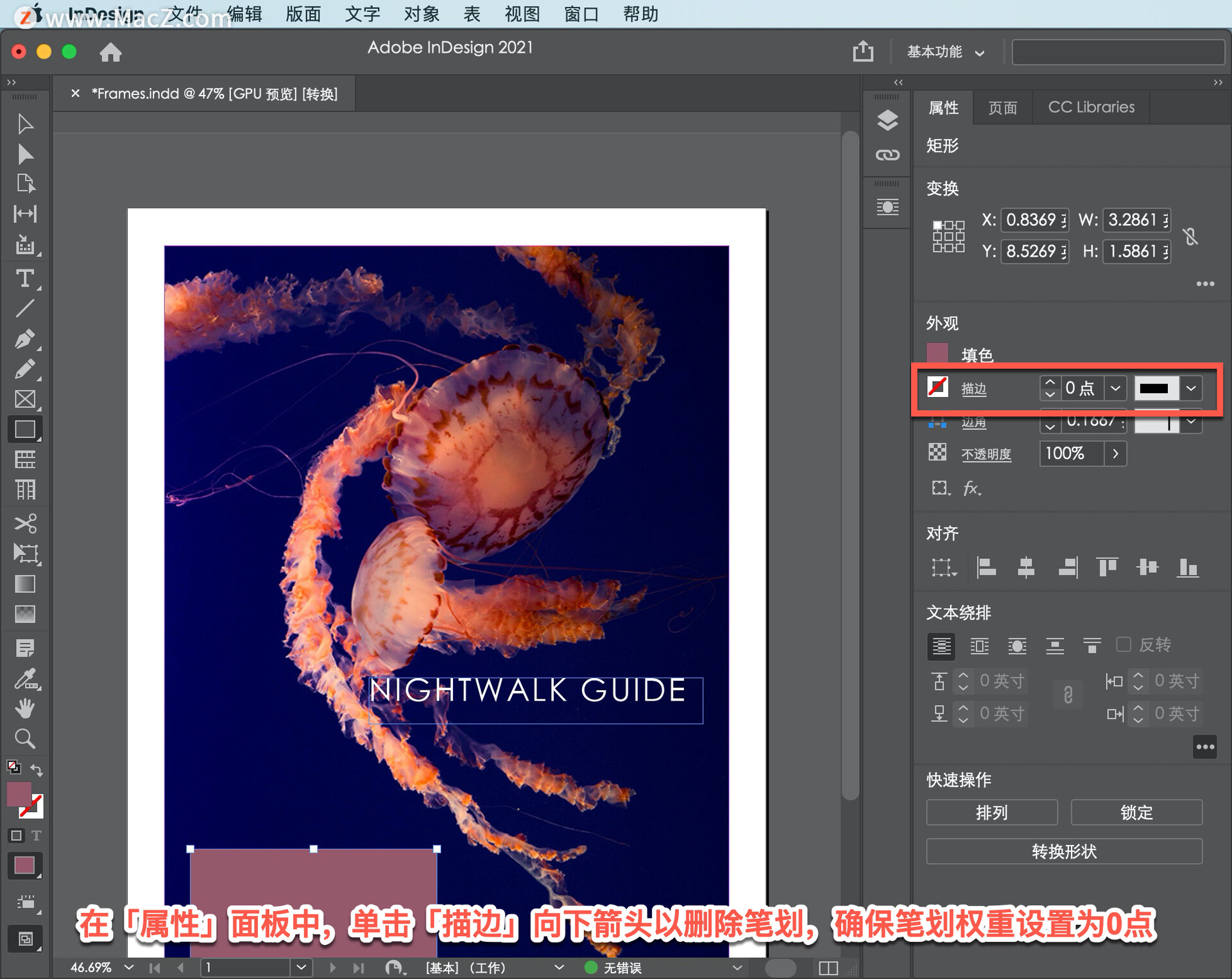
Task: Select the Pencil tool
Action: [25, 369]
